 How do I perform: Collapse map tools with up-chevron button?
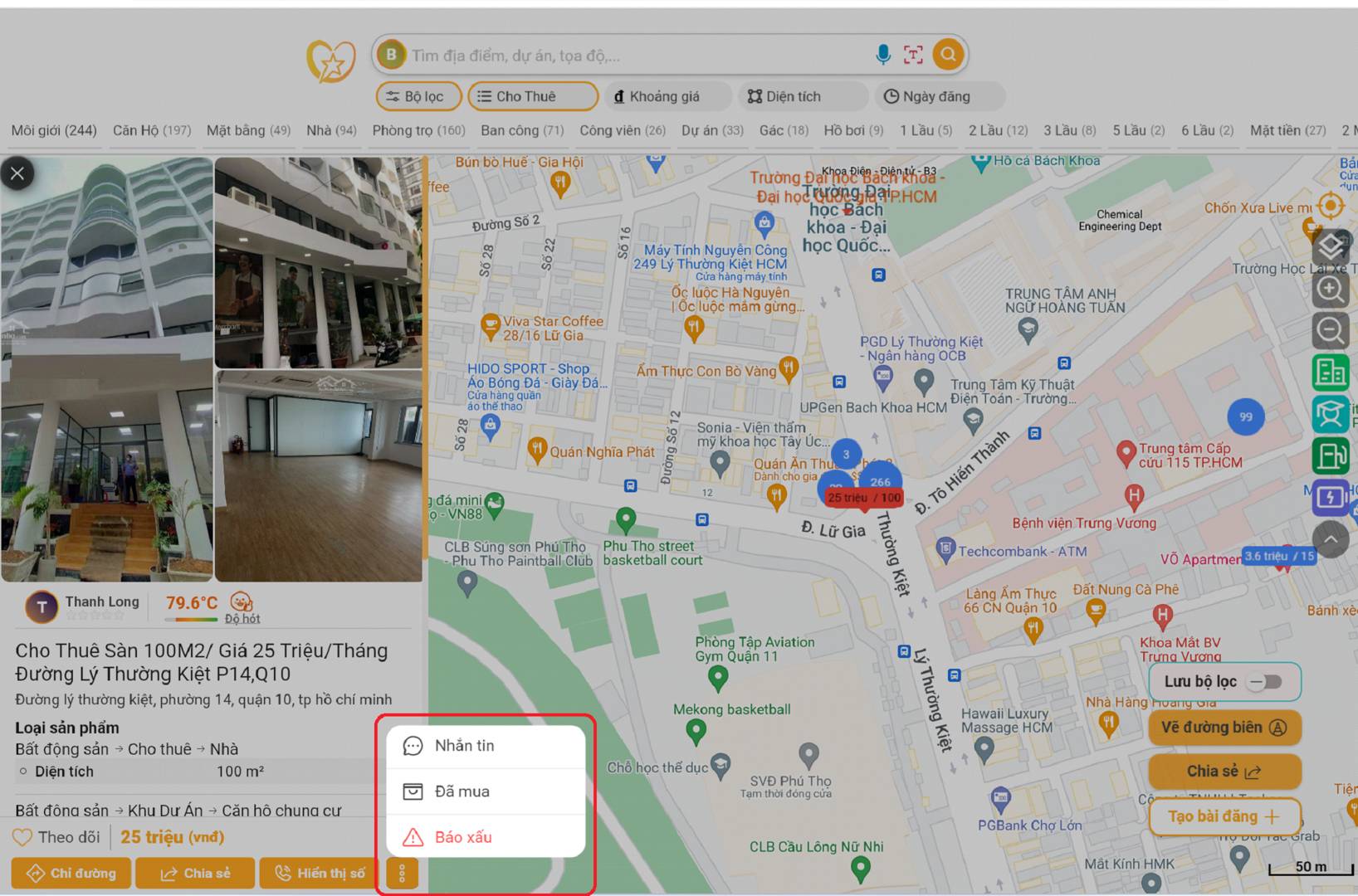pos(1330,539)
